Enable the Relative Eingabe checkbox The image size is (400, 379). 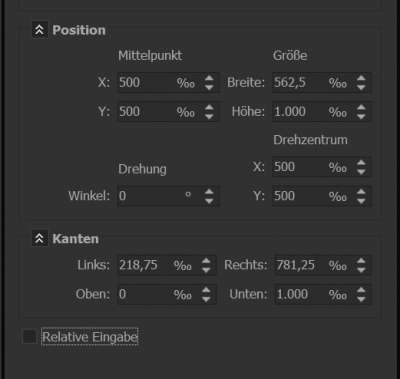29,336
